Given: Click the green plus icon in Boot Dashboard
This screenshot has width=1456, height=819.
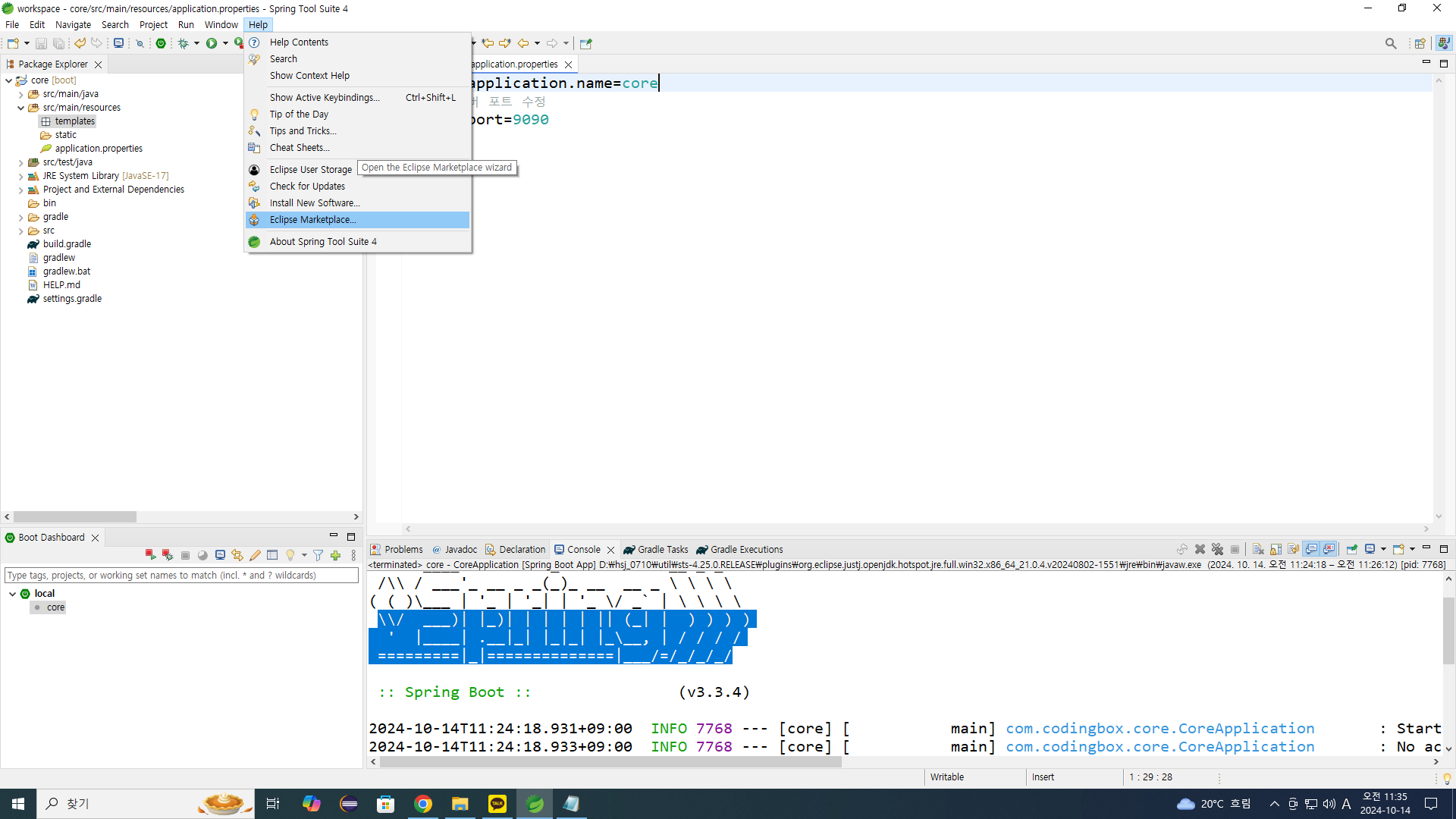Looking at the screenshot, I should tap(335, 555).
